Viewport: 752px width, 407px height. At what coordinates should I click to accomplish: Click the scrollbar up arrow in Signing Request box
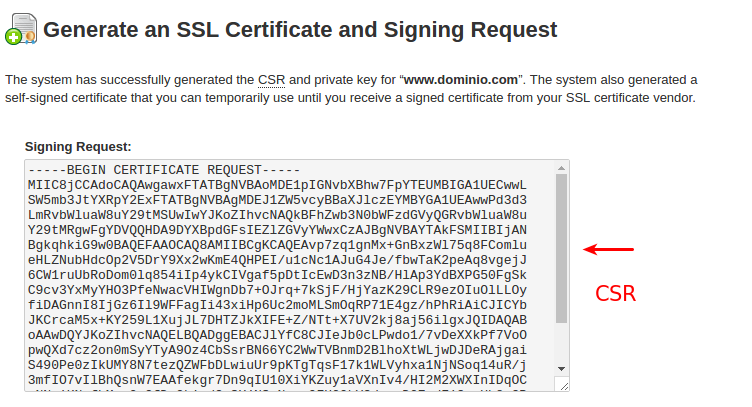pyautogui.click(x=562, y=168)
